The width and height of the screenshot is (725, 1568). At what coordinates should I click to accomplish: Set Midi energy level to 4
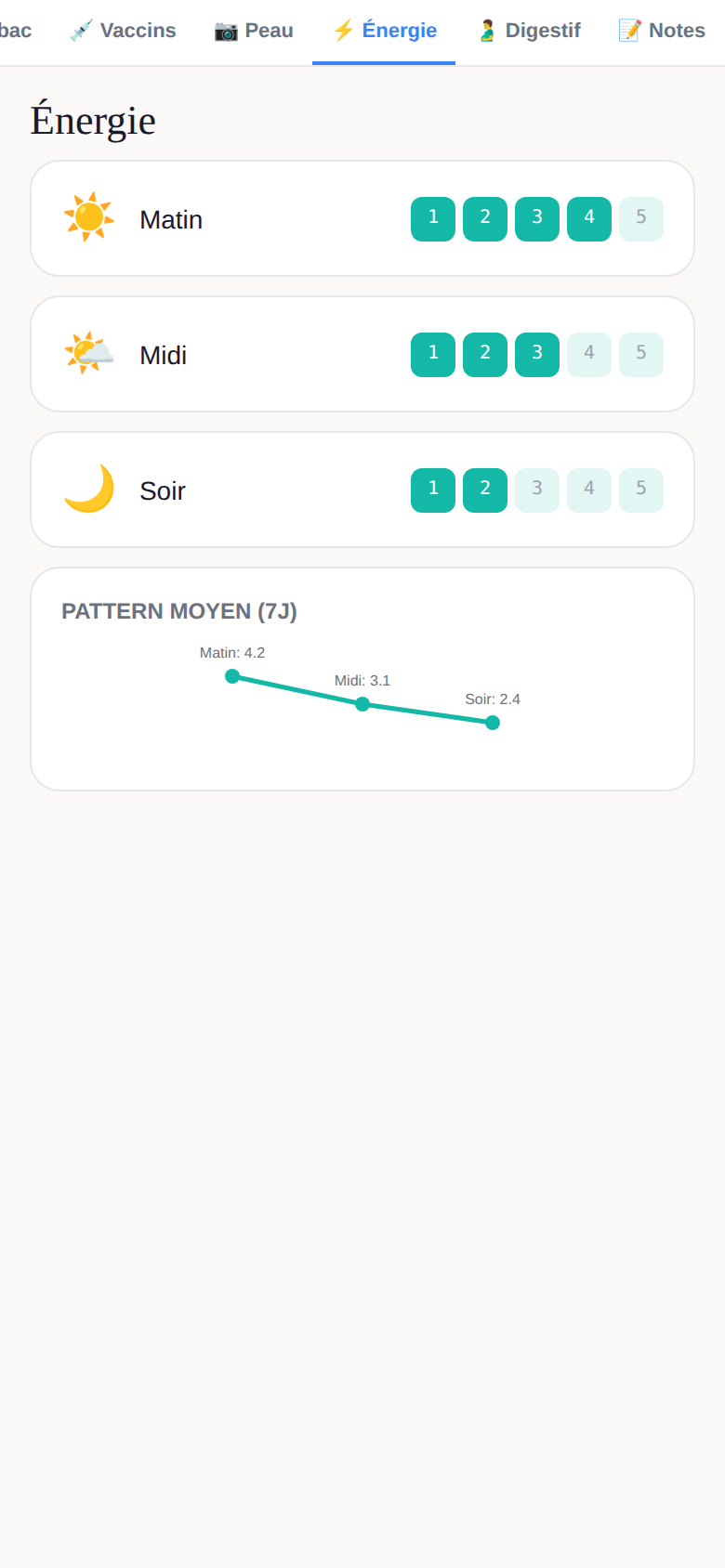tap(589, 355)
